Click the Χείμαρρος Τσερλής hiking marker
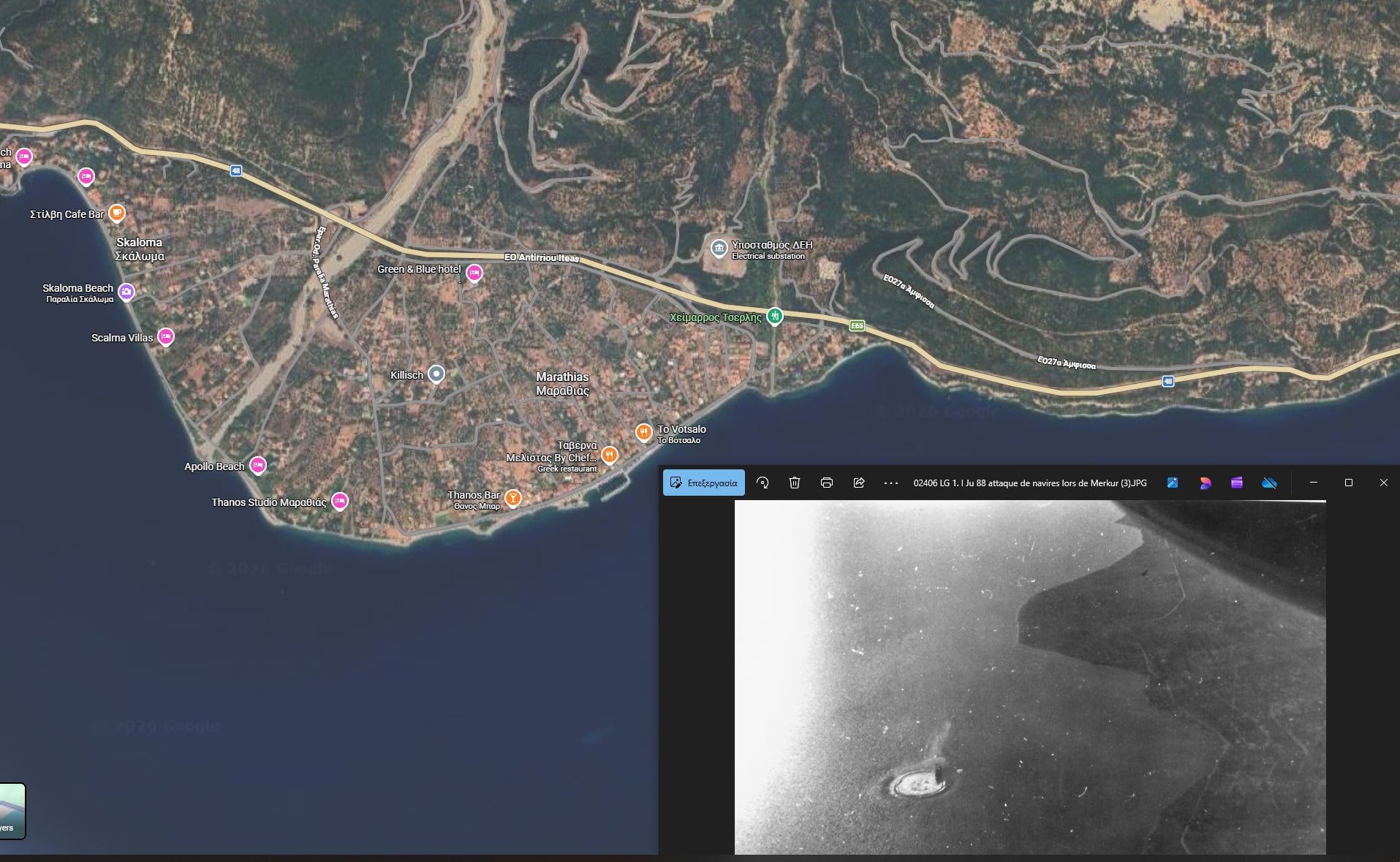 (x=775, y=316)
